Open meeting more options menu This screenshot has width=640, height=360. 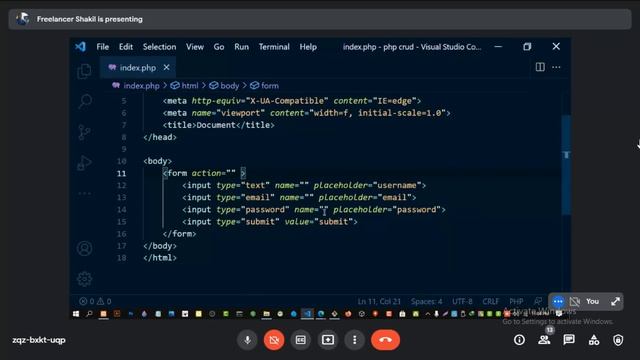354,340
